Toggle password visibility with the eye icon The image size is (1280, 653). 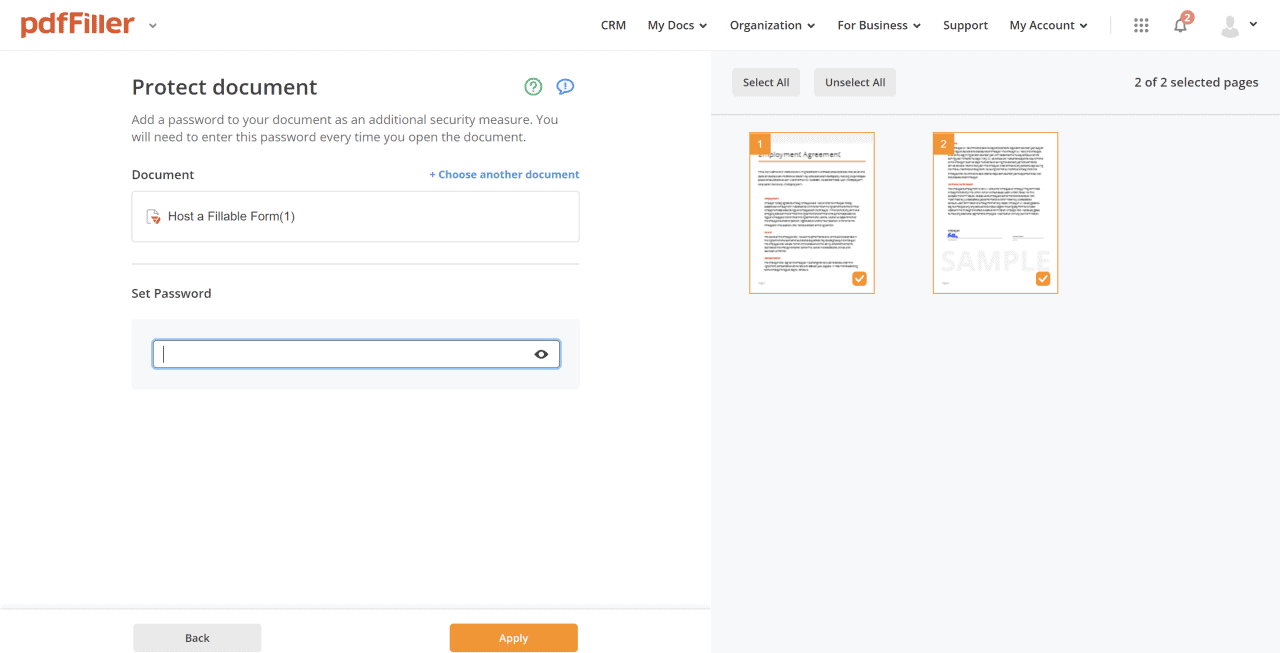click(x=541, y=353)
